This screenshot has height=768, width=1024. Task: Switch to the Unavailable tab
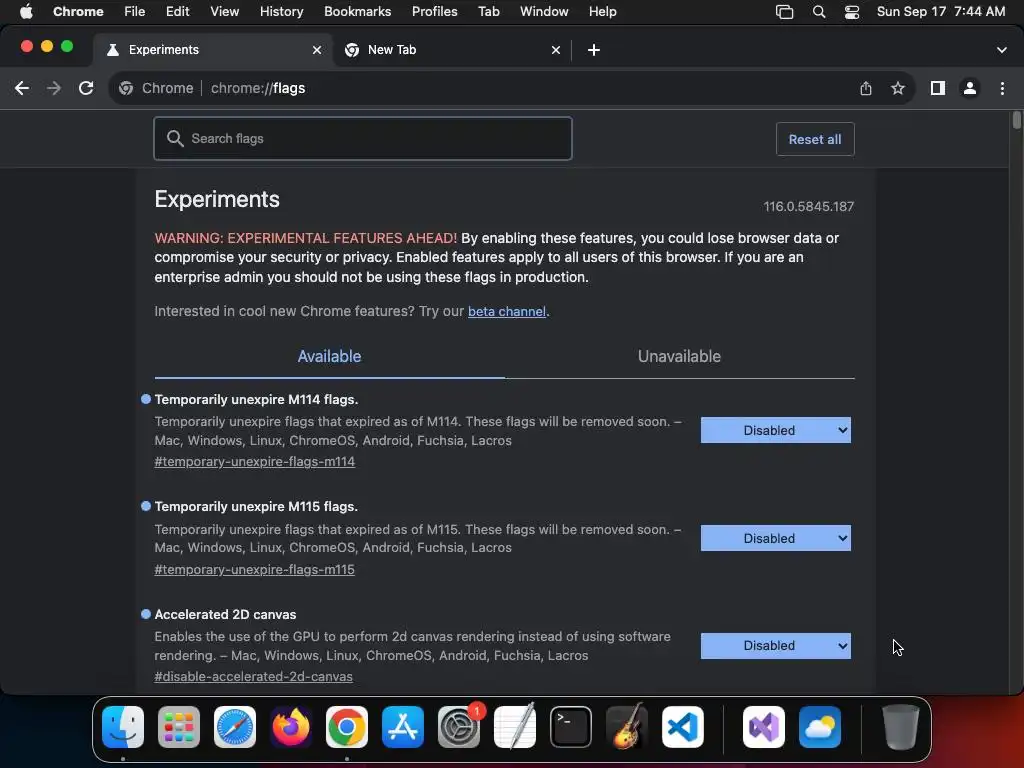[x=679, y=357]
